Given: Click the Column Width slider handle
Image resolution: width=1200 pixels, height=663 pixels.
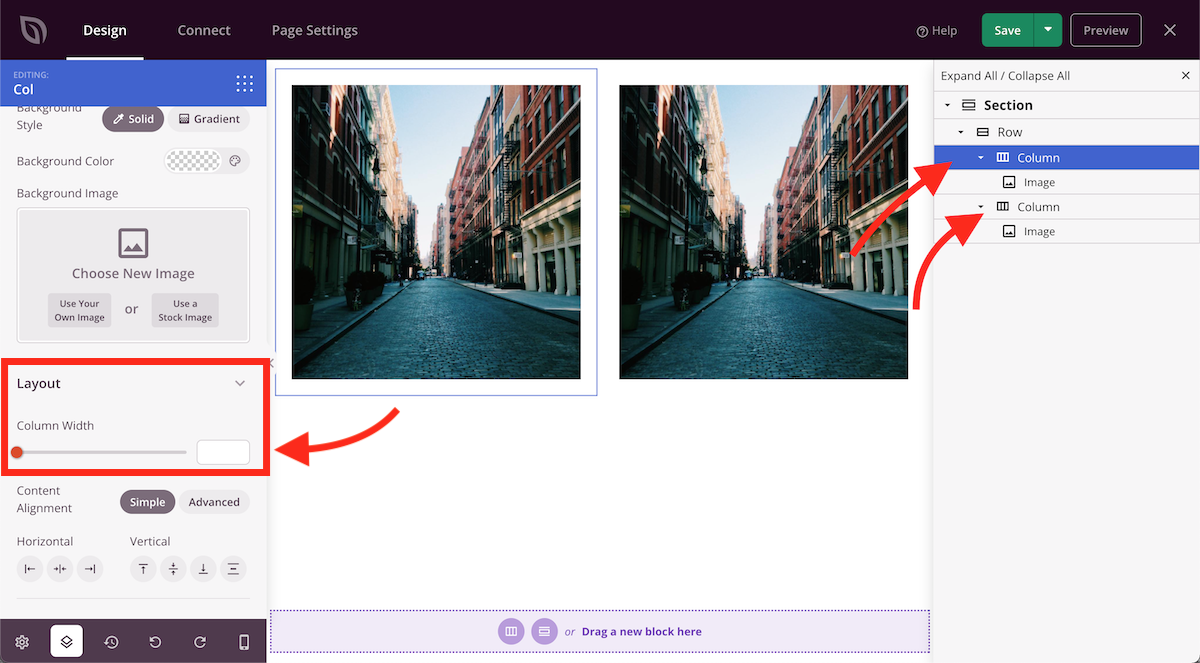Looking at the screenshot, I should tap(17, 452).
